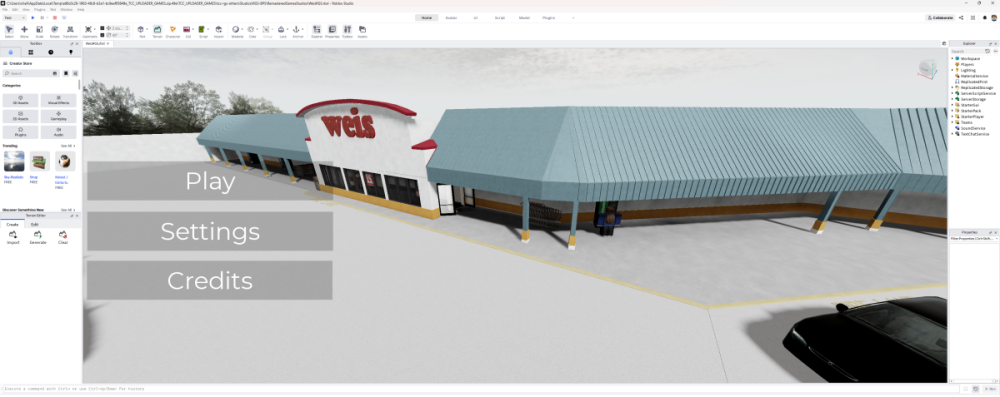This screenshot has height=397, width=1000.
Task: Expand the StarterGui node in Explorer
Action: (x=952, y=105)
